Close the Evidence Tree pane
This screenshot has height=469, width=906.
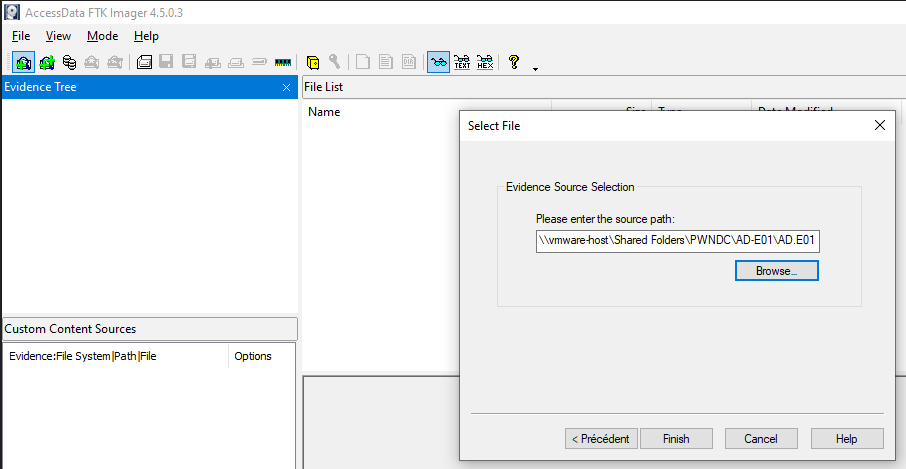point(286,88)
